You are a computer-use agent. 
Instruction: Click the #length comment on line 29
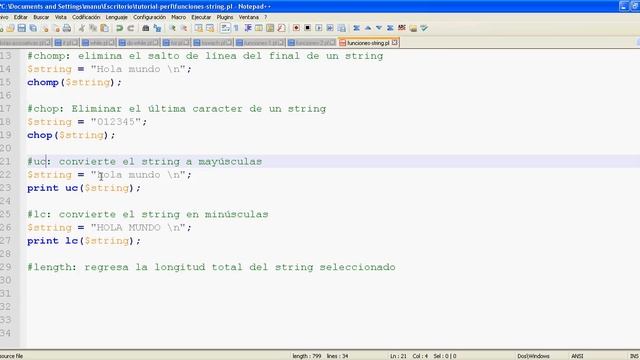tap(211, 267)
